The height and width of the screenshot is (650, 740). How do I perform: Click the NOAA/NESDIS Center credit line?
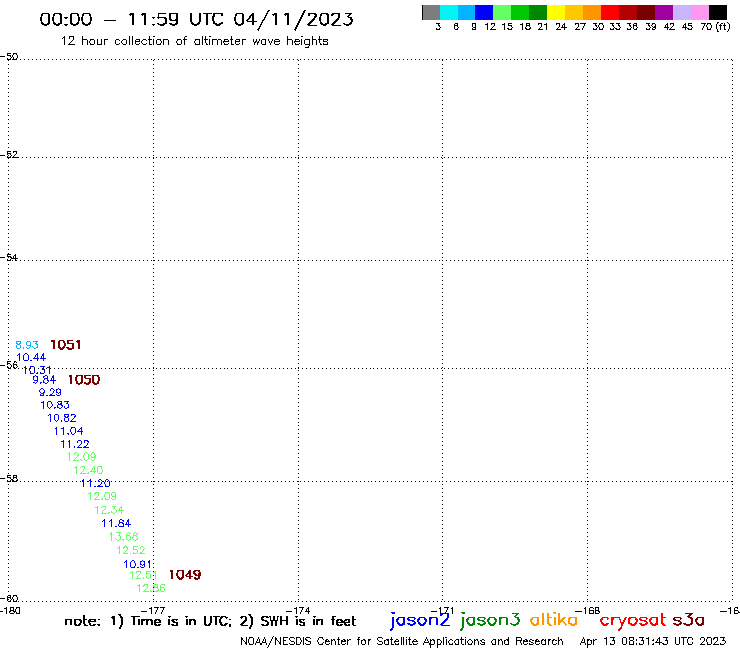click(402, 641)
